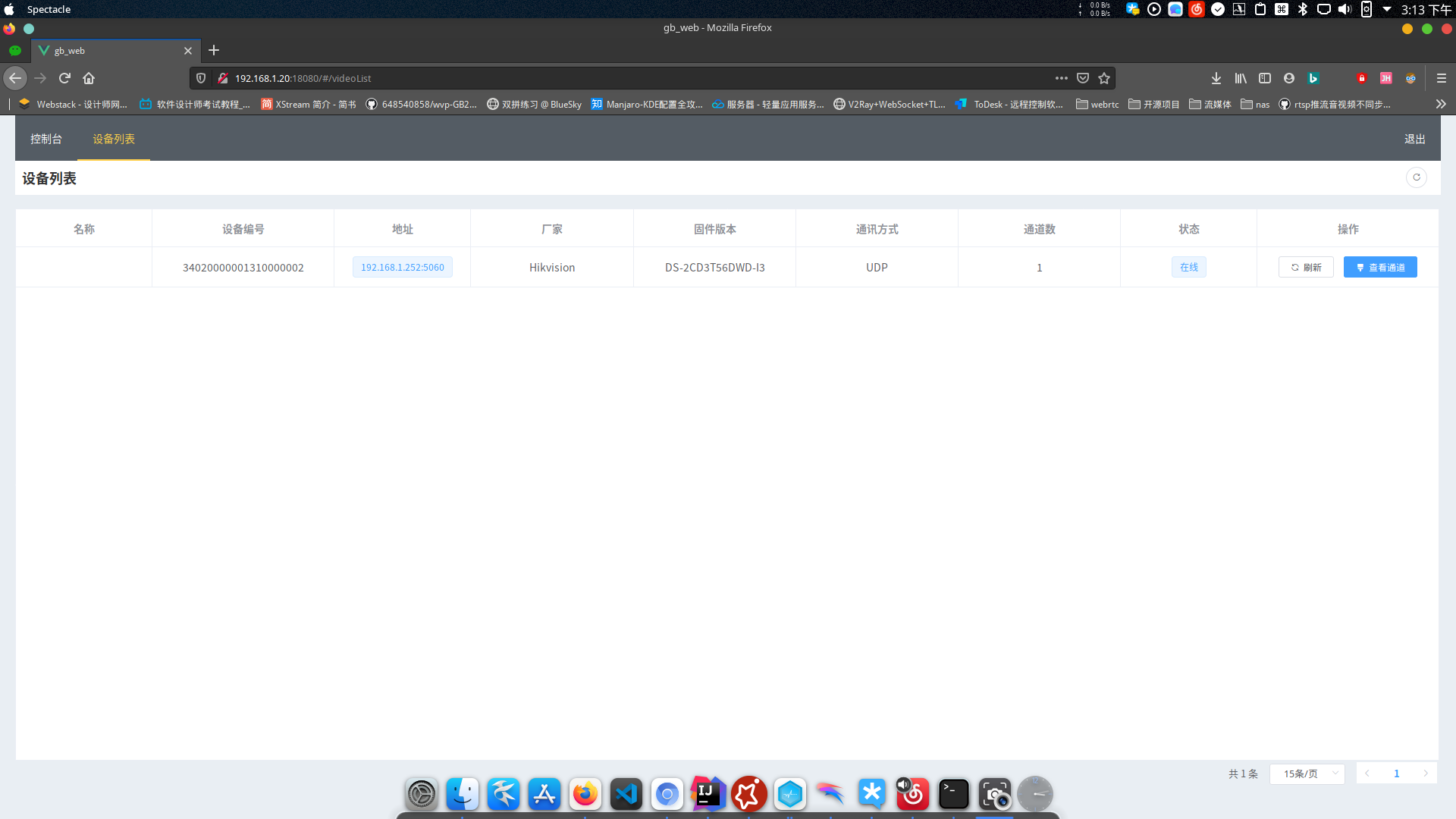The image size is (1456, 819).
Task: Open the terminal icon in the dock
Action: click(953, 794)
